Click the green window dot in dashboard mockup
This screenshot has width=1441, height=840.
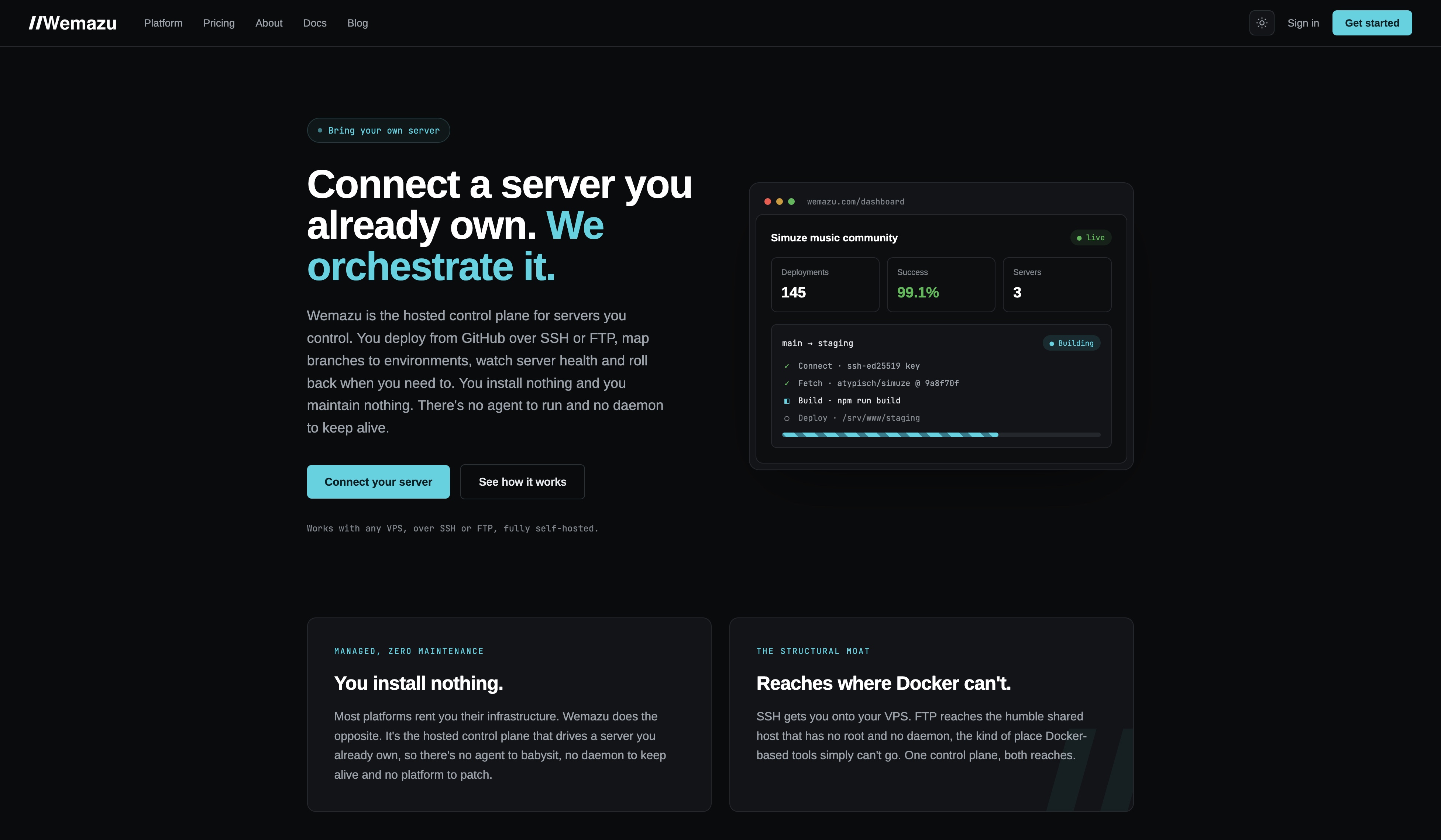click(x=791, y=201)
